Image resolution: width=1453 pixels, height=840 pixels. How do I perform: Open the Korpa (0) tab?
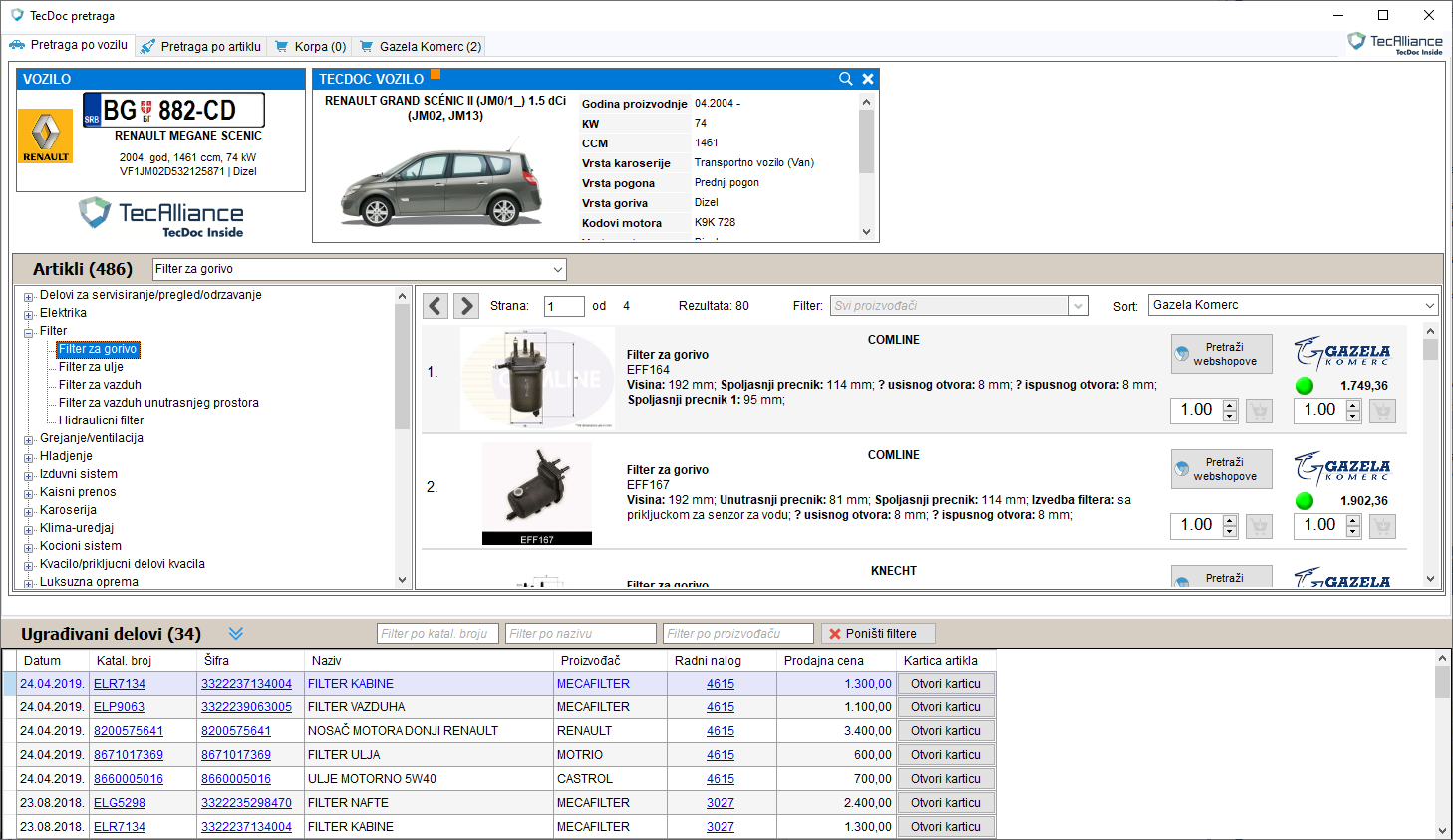311,46
